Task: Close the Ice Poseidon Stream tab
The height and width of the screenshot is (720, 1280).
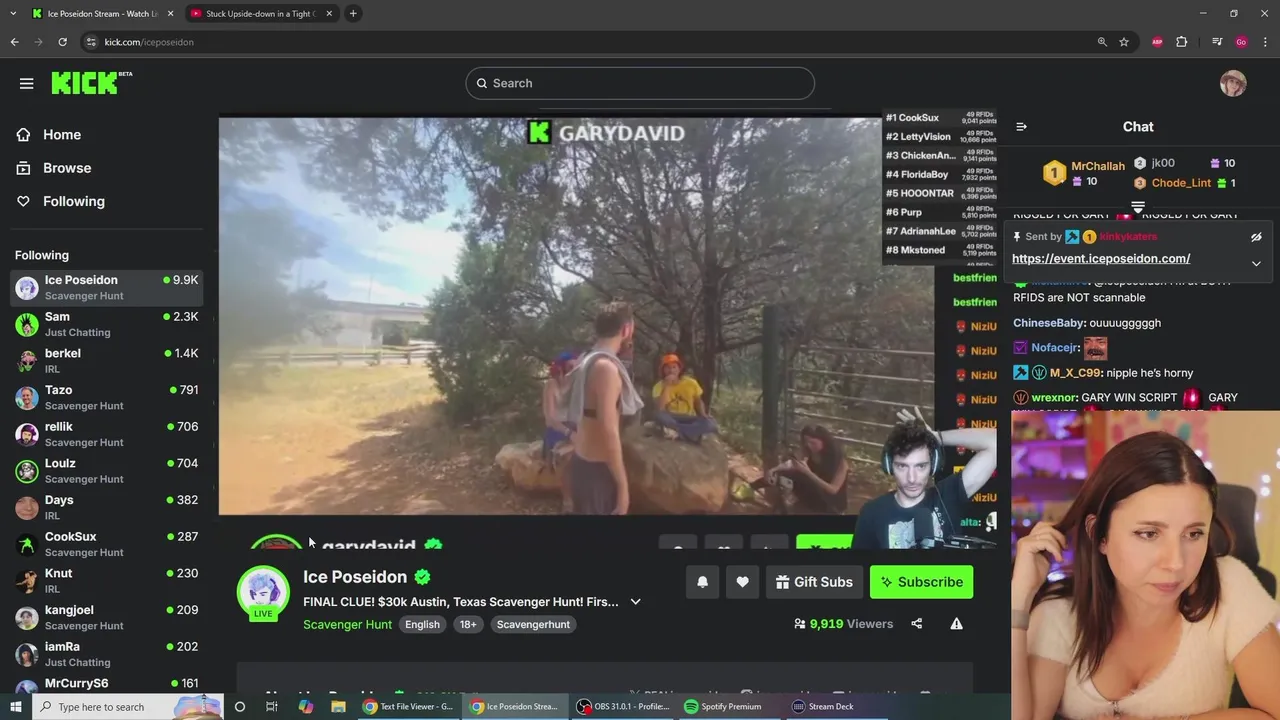Action: (170, 13)
